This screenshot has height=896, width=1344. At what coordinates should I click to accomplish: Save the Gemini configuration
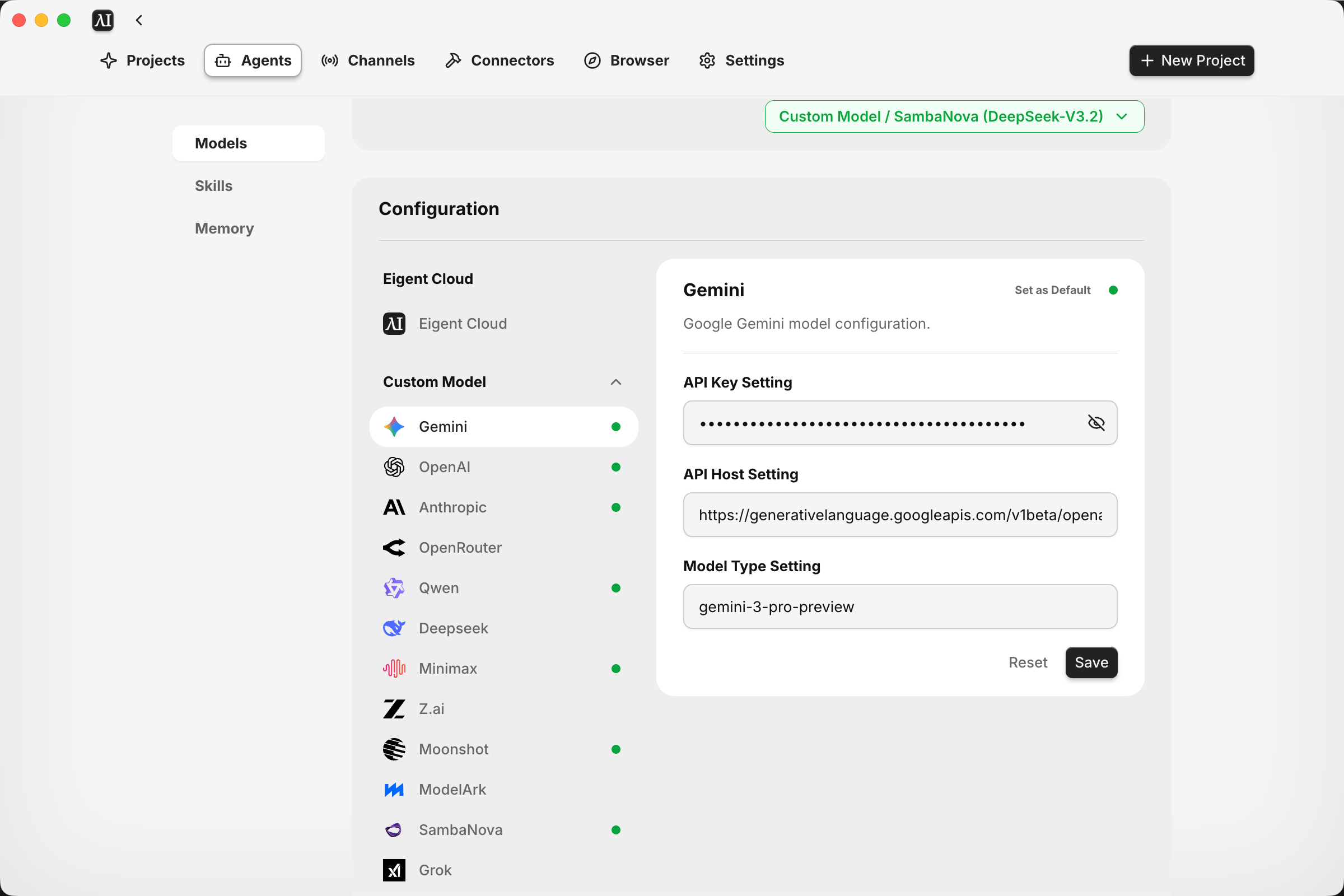pos(1091,663)
